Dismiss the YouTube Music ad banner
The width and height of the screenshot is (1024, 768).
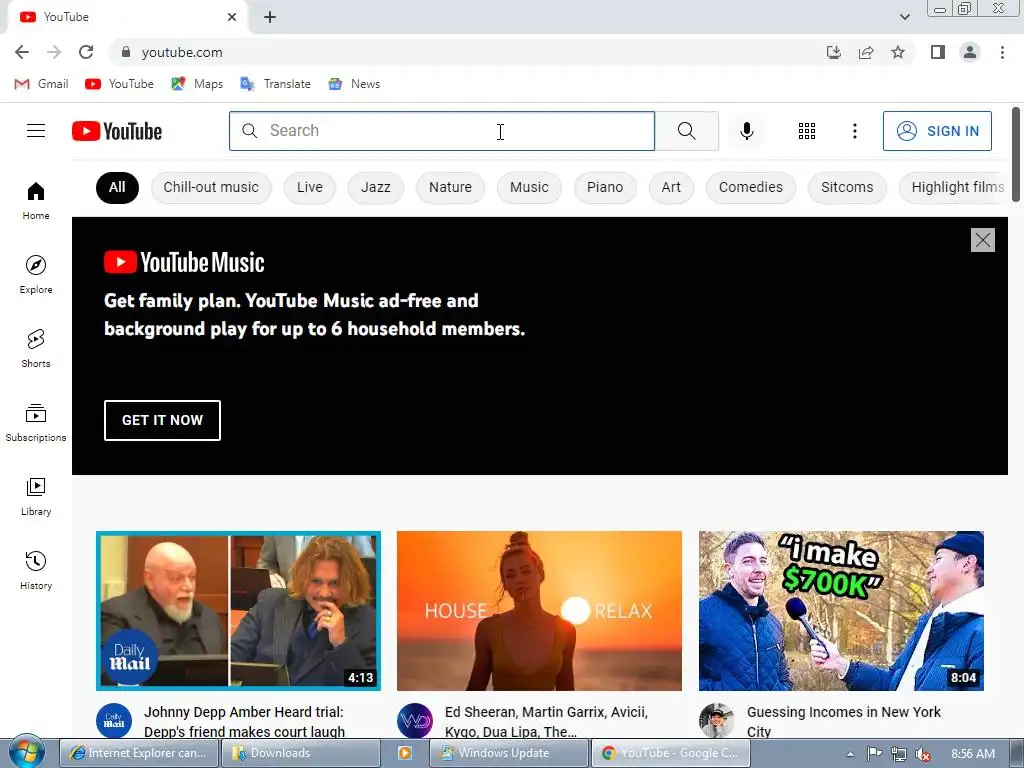982,240
